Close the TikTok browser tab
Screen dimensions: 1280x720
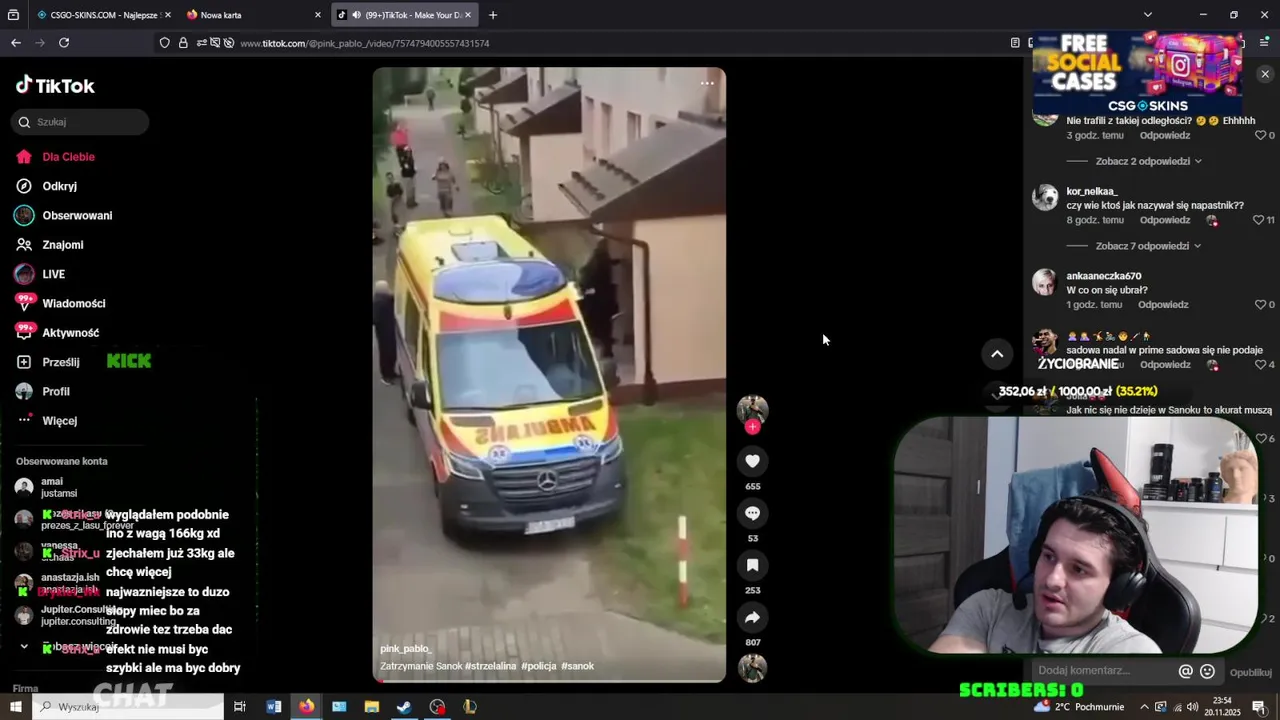pos(467,15)
